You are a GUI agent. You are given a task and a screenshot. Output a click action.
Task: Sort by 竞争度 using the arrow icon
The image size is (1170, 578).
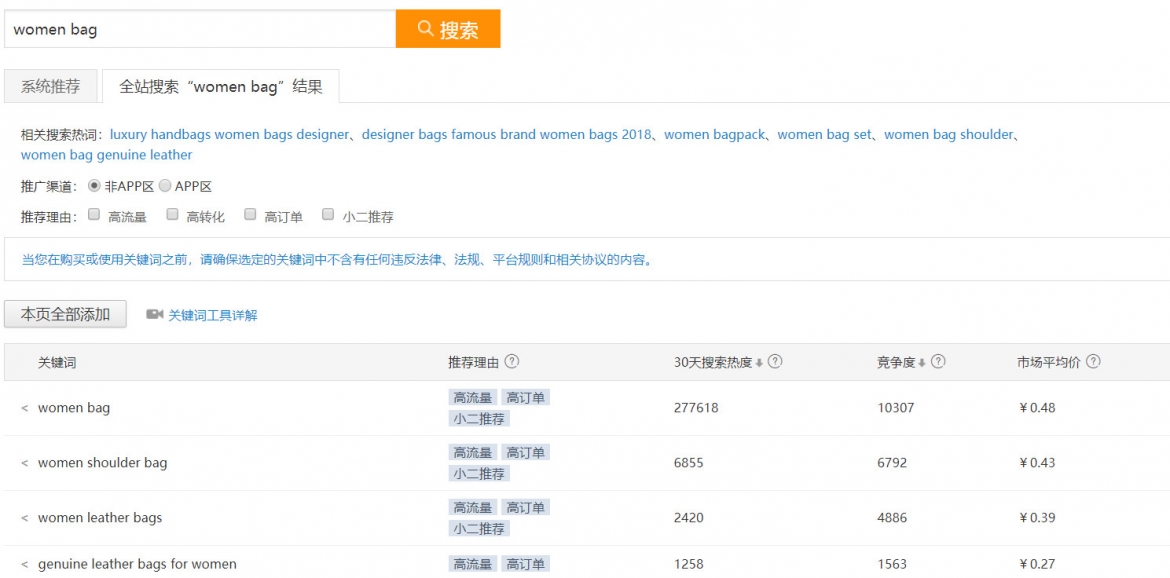pos(922,363)
